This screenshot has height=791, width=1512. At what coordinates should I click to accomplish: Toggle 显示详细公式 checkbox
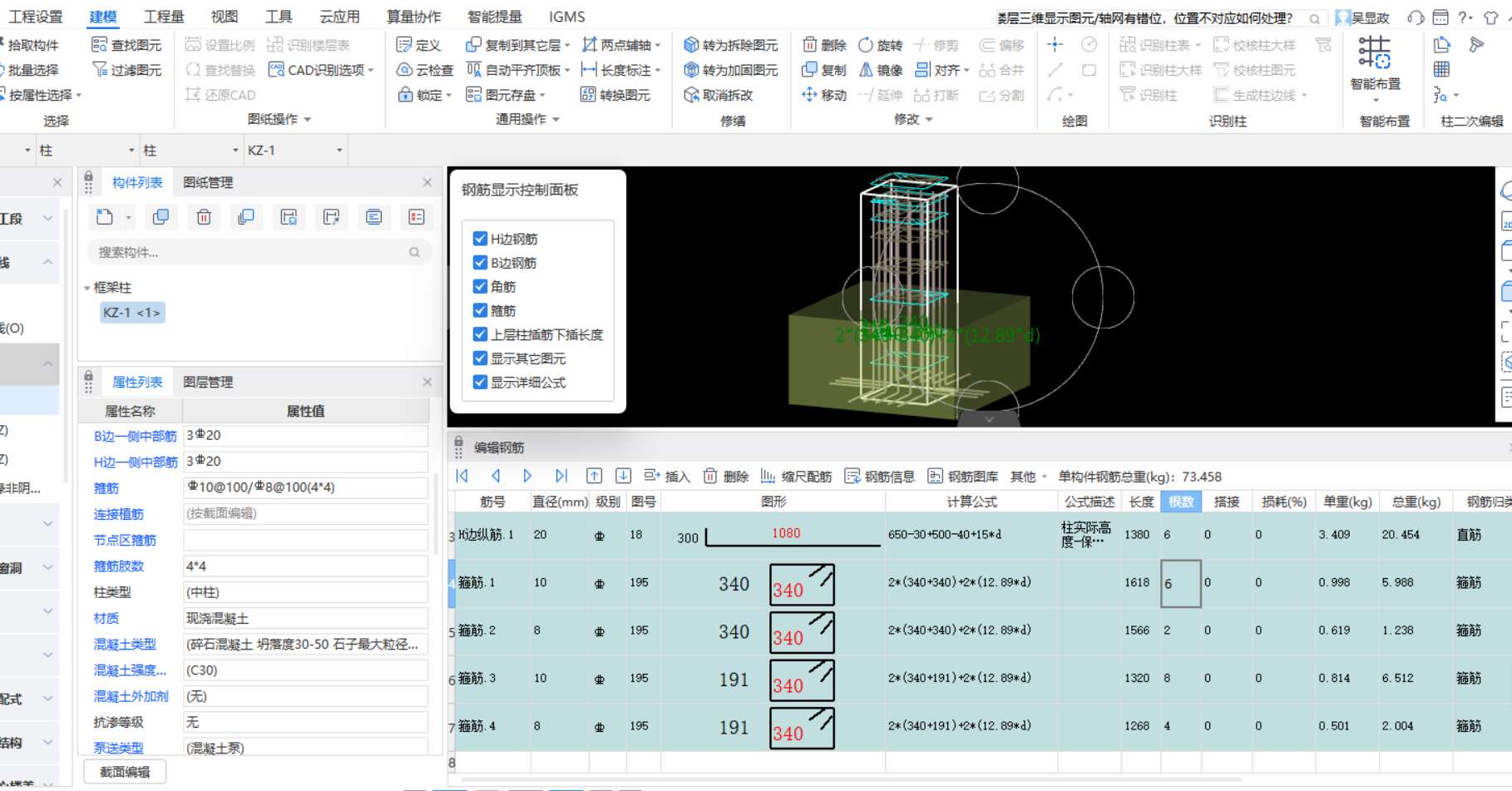tap(480, 382)
